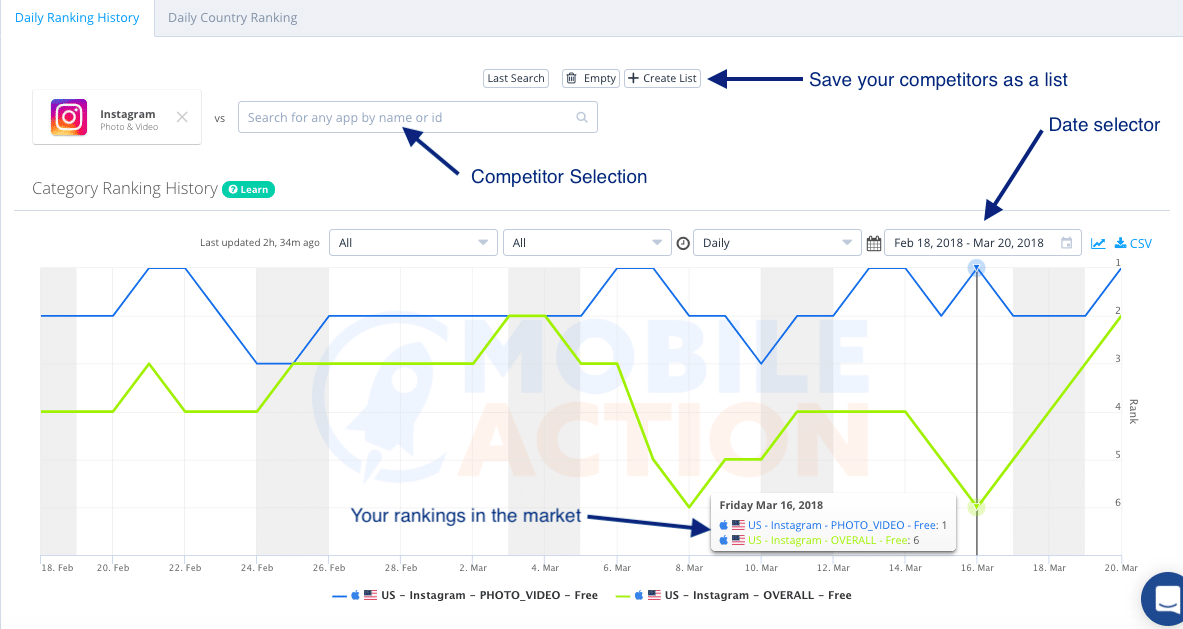
Task: Expand the first All filter dropdown
Action: point(413,244)
